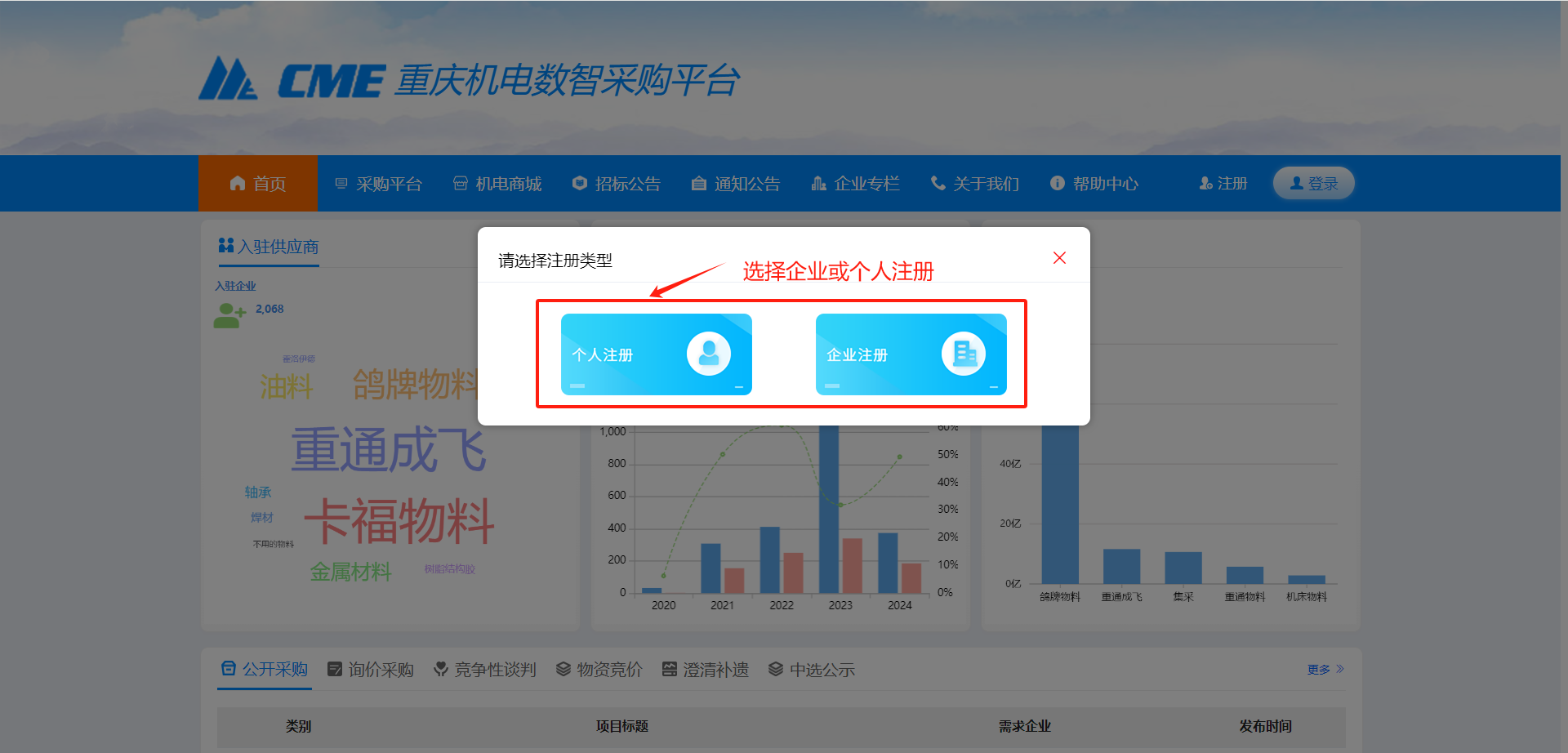Viewport: 1568px width, 753px height.
Task: Click the building icon in 企业注册 card
Action: tap(964, 354)
